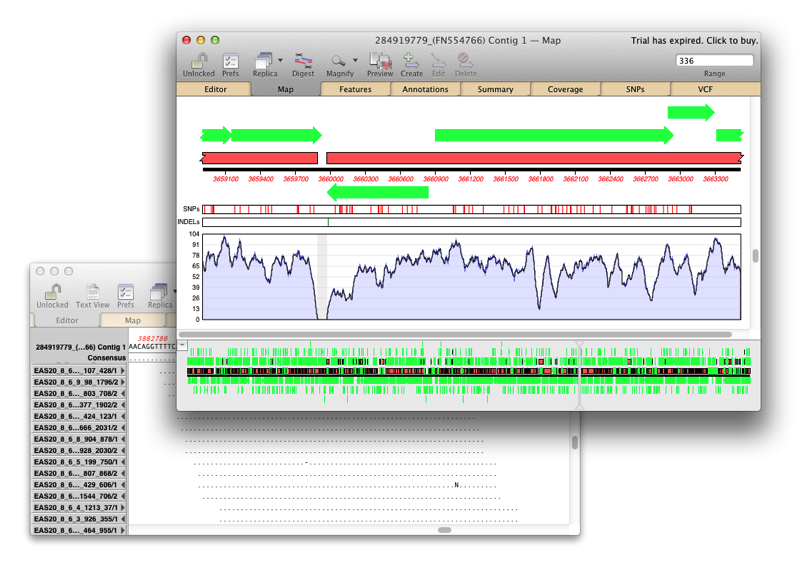Select read row EAS20_8_6..._424_123/1
The height and width of the screenshot is (568, 800).
click(x=79, y=416)
